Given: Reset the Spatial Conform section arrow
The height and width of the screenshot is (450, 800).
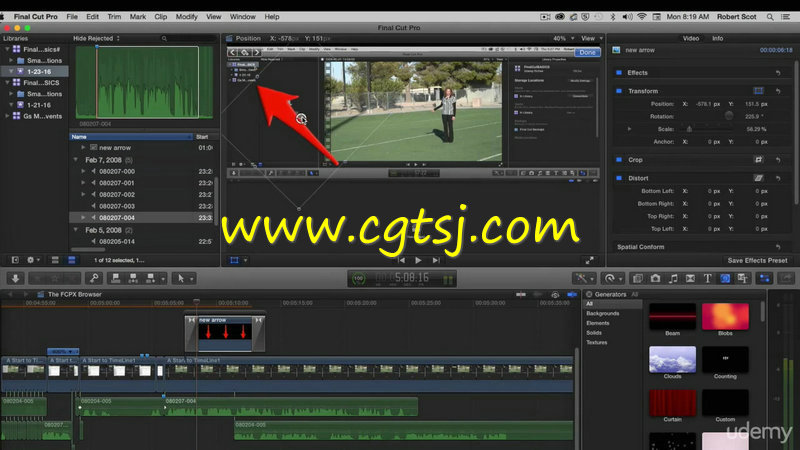Looking at the screenshot, I should [778, 247].
